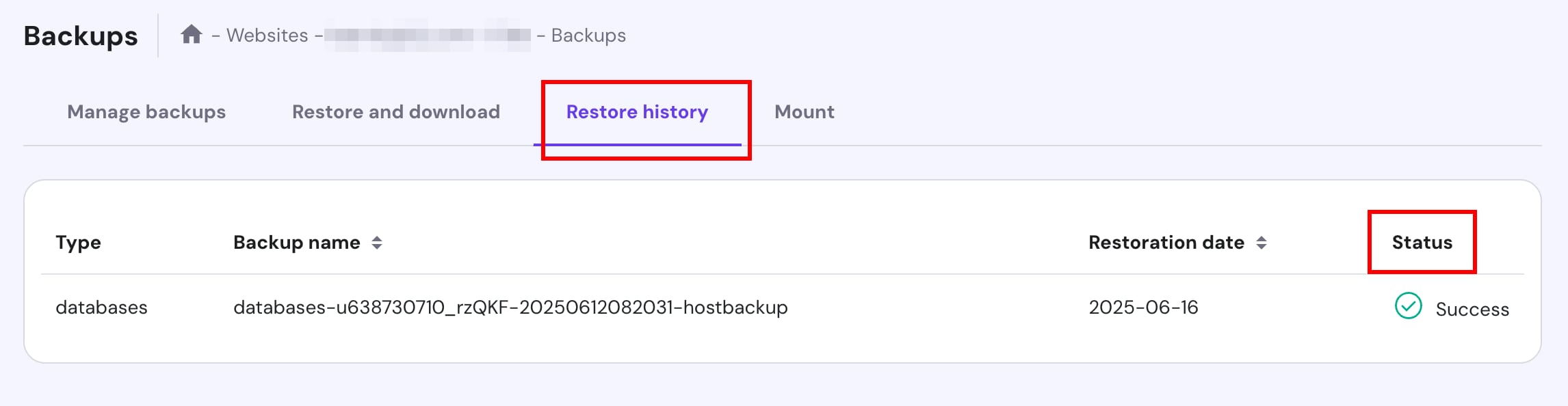Click the Type column header
Image resolution: width=1568 pixels, height=406 pixels.
point(78,243)
